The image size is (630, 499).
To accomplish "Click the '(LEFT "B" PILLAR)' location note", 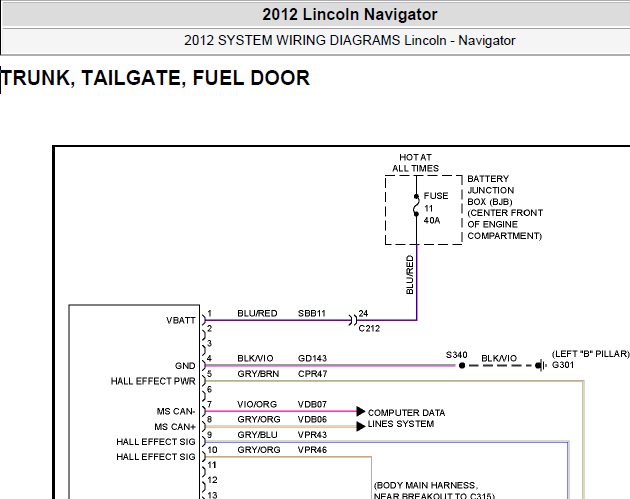I will [590, 354].
